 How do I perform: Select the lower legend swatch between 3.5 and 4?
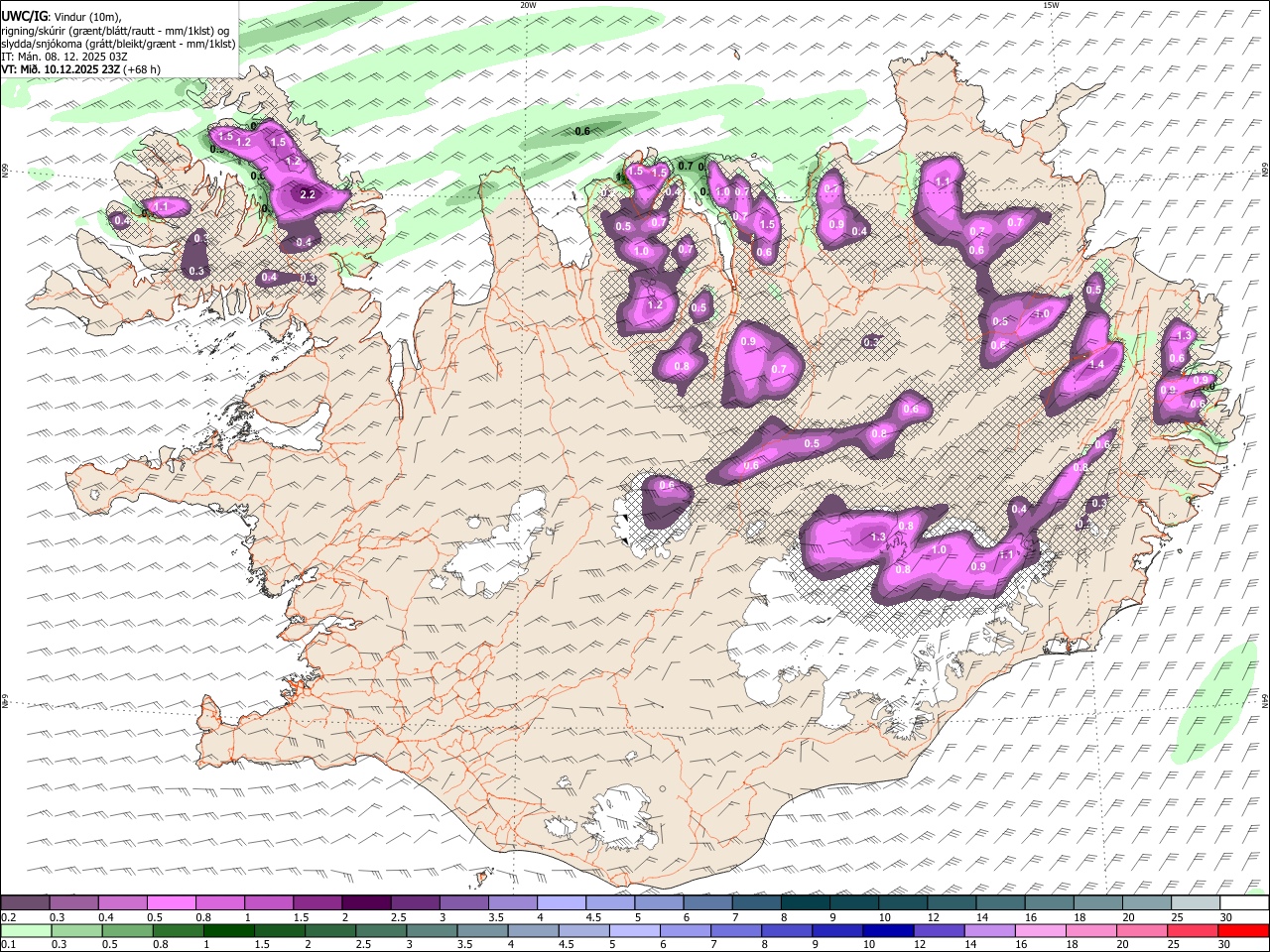[483, 930]
